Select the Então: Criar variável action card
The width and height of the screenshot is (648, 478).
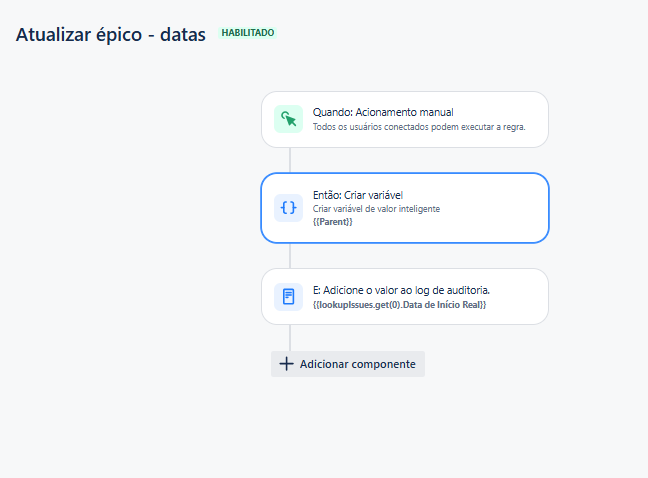(405, 208)
